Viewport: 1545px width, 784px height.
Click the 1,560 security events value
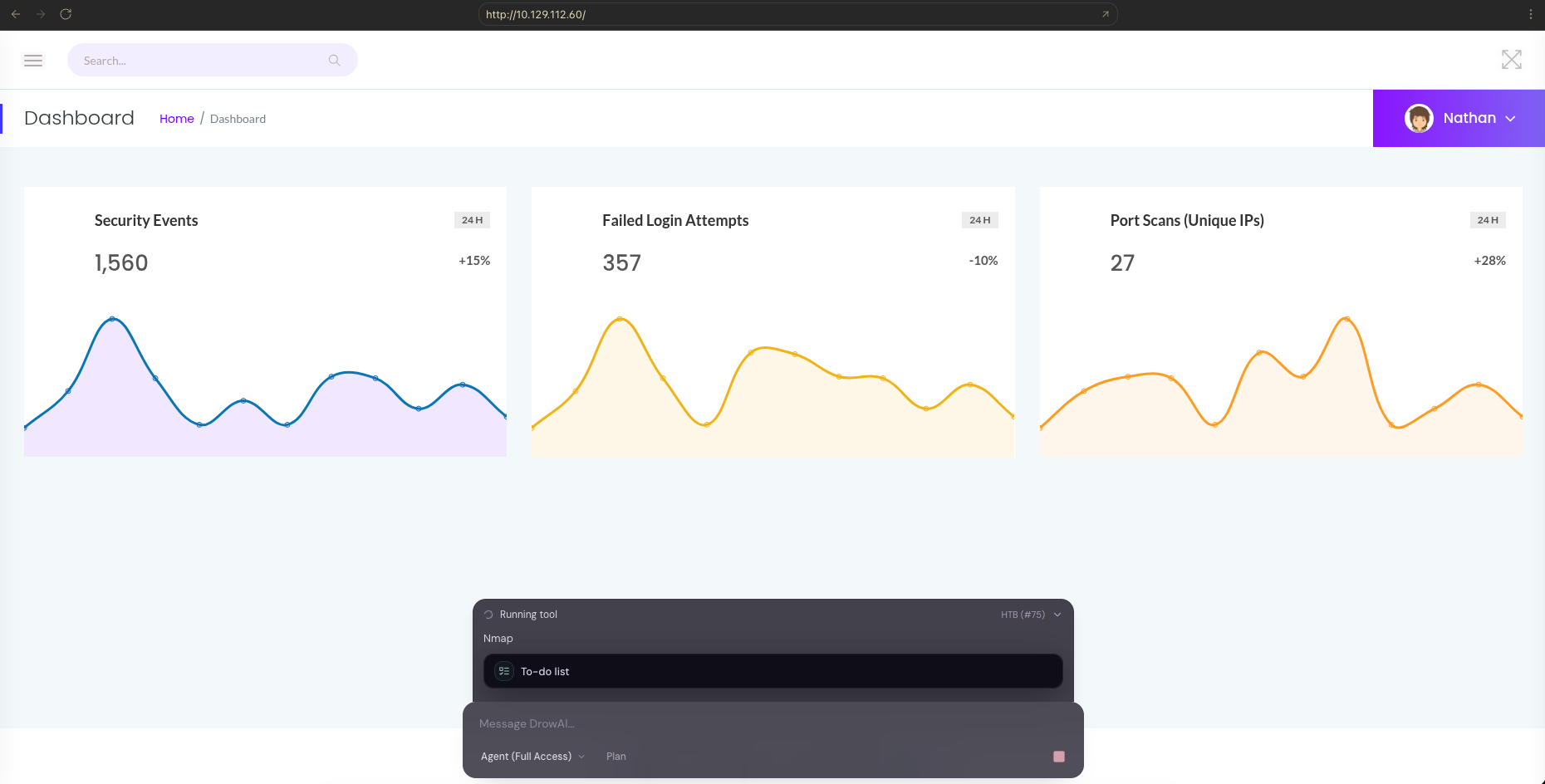[x=121, y=263]
